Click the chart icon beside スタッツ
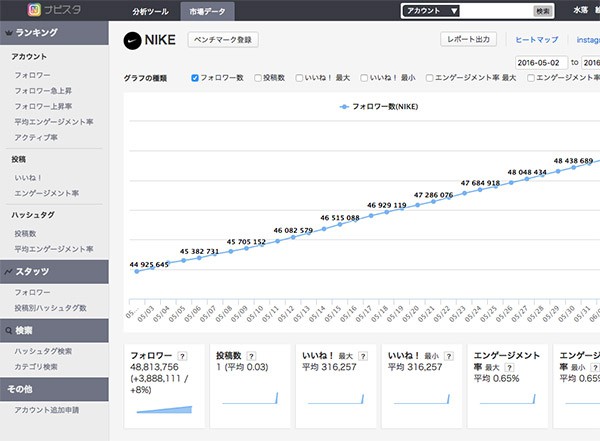This screenshot has width=600, height=441. 9,271
